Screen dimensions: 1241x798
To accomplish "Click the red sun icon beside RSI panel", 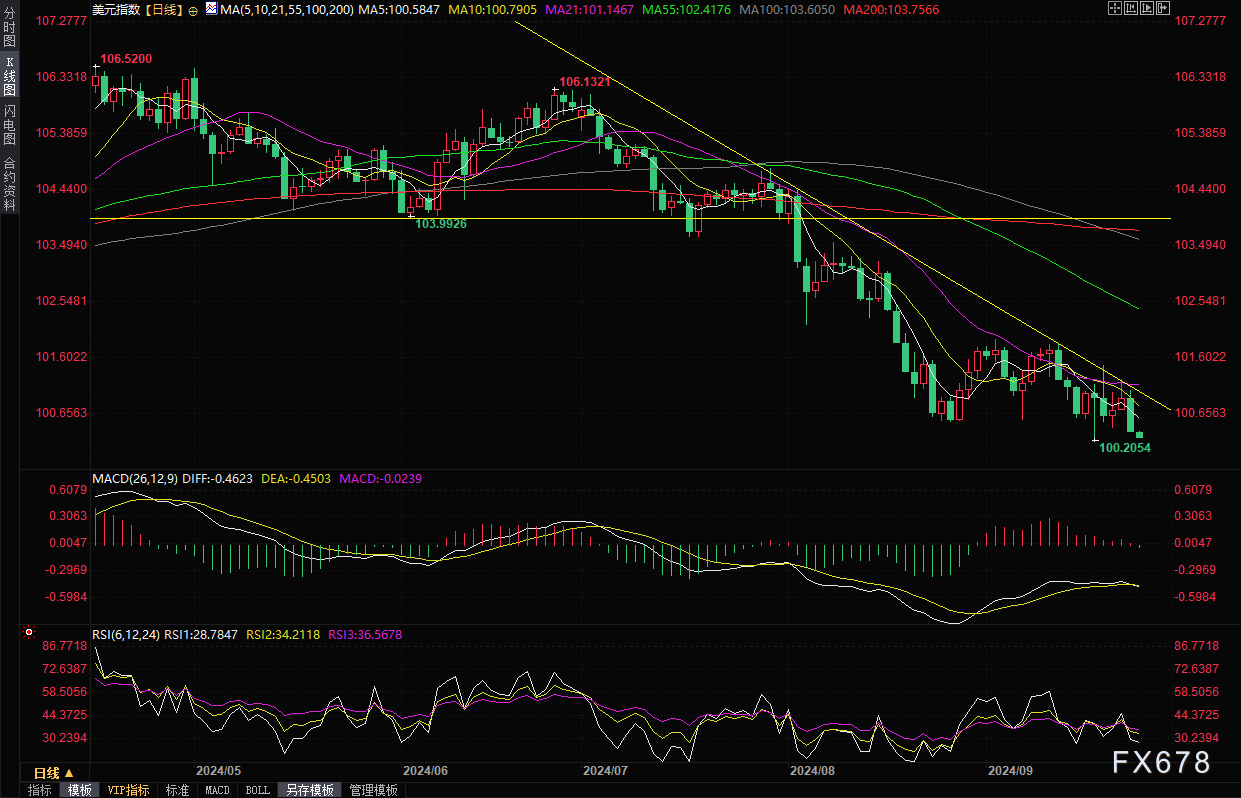I will pos(28,633).
